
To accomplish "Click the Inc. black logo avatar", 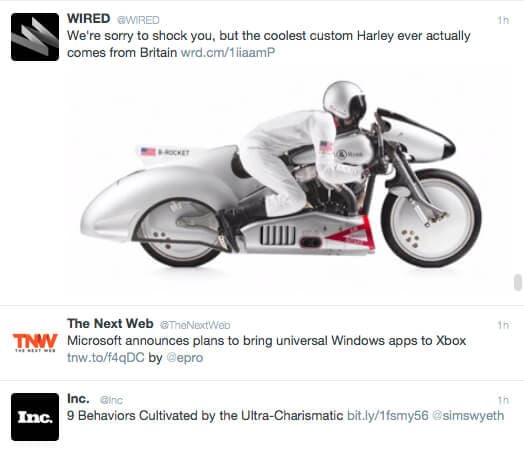I will pyautogui.click(x=35, y=417).
